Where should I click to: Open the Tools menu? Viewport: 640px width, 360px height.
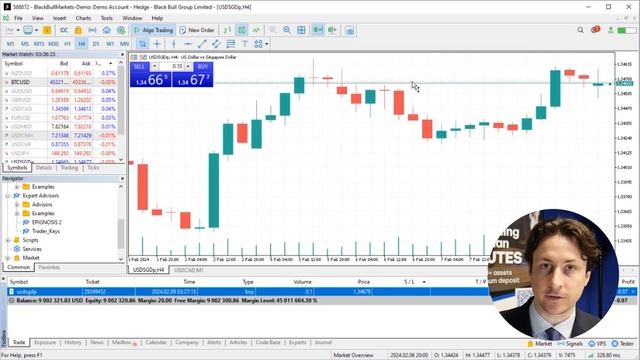click(107, 18)
